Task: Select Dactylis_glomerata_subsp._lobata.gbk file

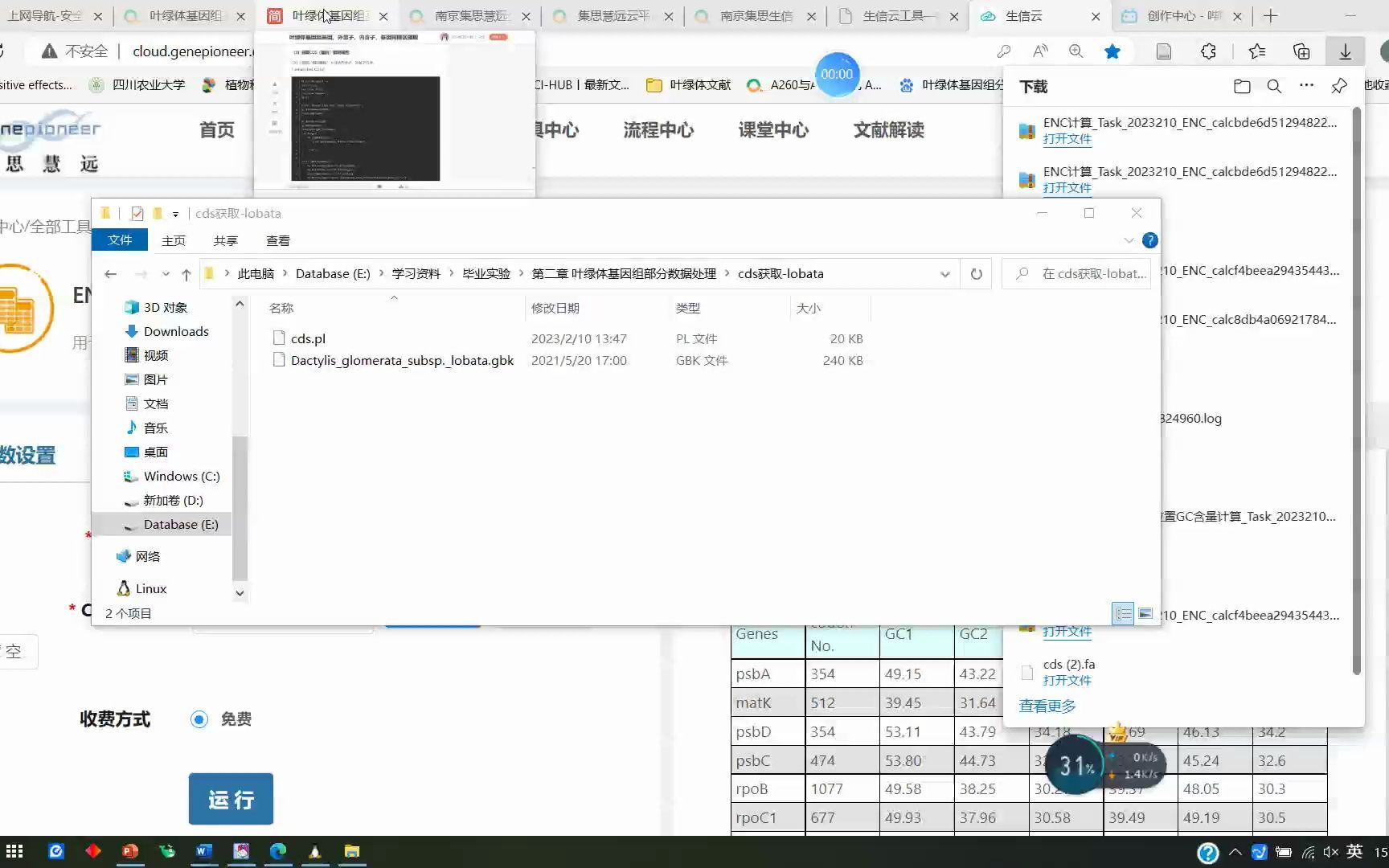Action: [x=402, y=361]
